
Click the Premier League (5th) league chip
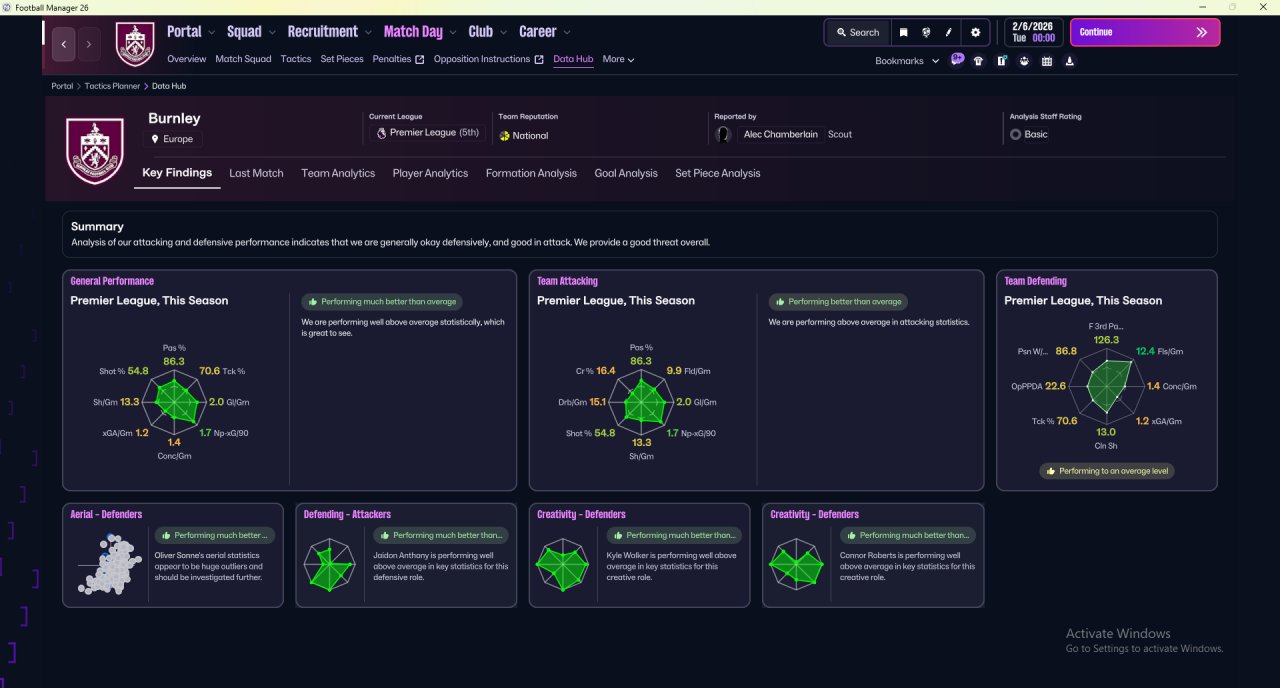pos(427,132)
